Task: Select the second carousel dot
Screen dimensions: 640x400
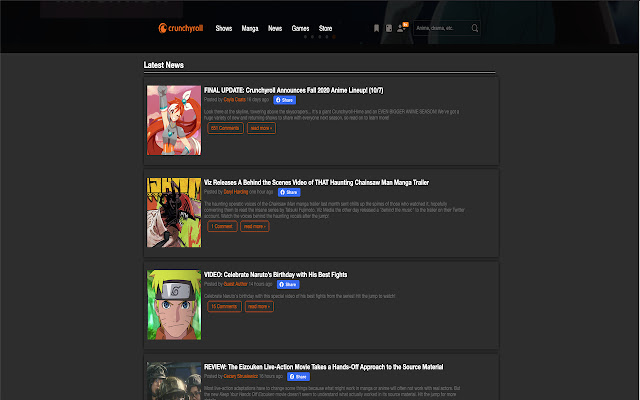Action: click(312, 37)
